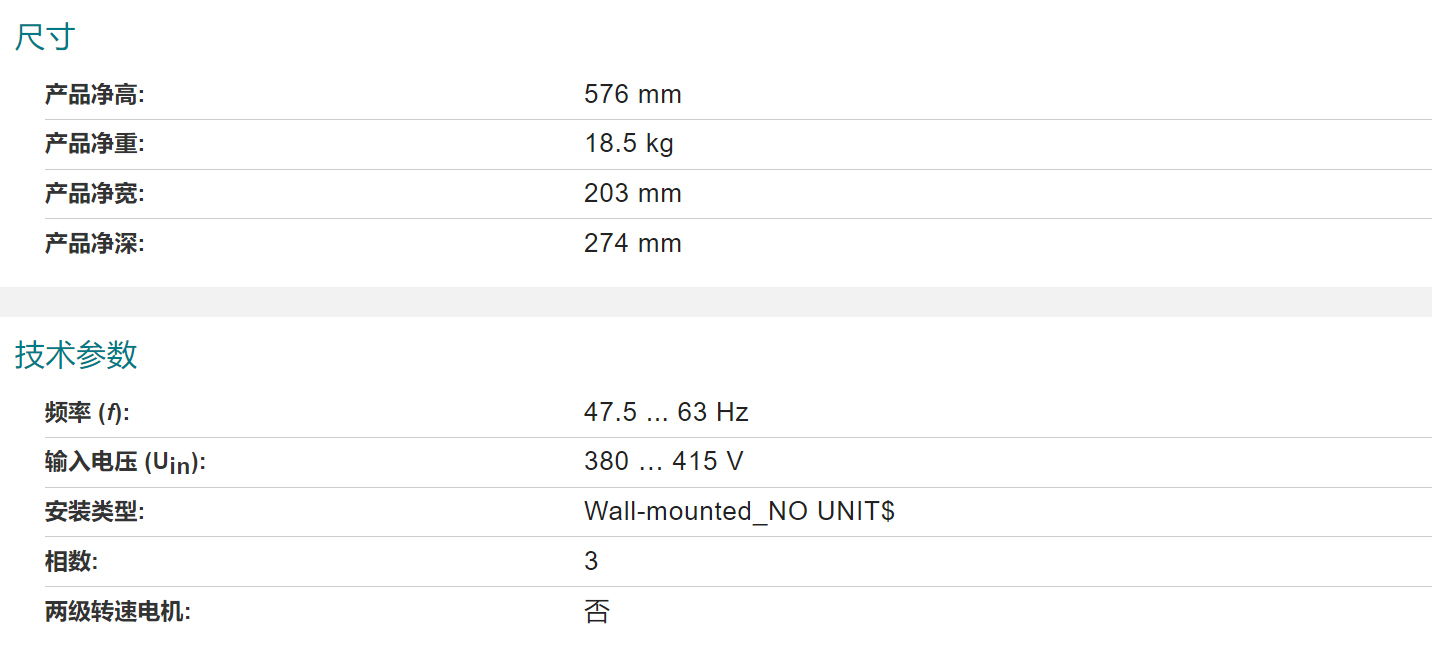Select the 产品净宽 label
Screen dimensions: 1432x654
pyautogui.click(x=95, y=194)
